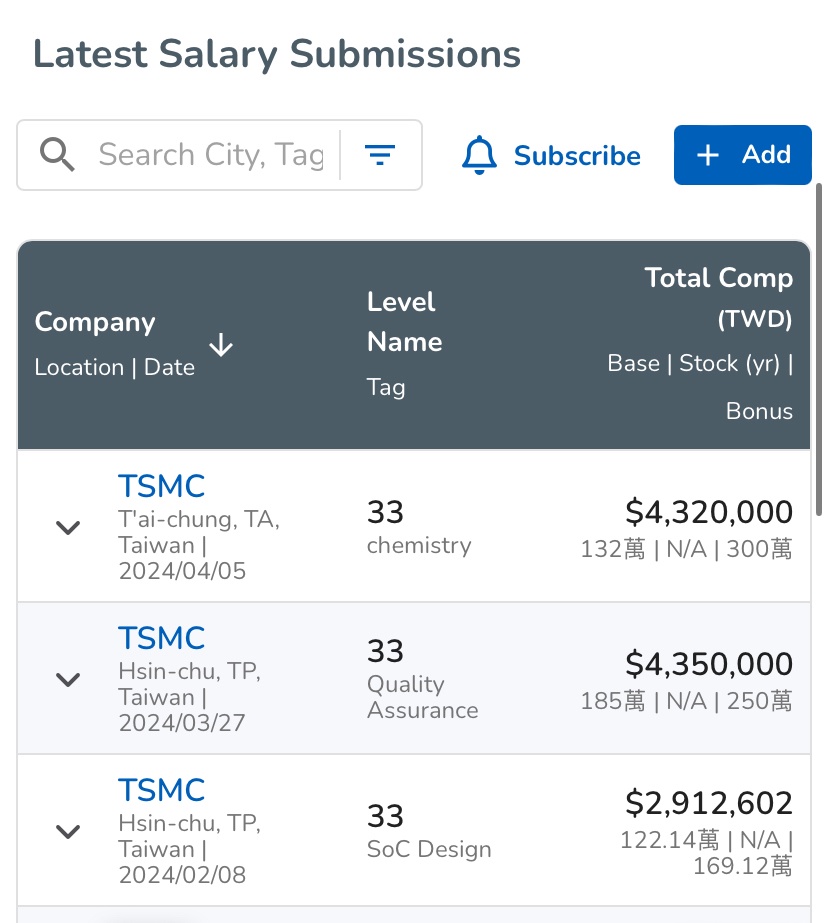Expand the TSMC Quality Assurance row chevron

point(68,679)
